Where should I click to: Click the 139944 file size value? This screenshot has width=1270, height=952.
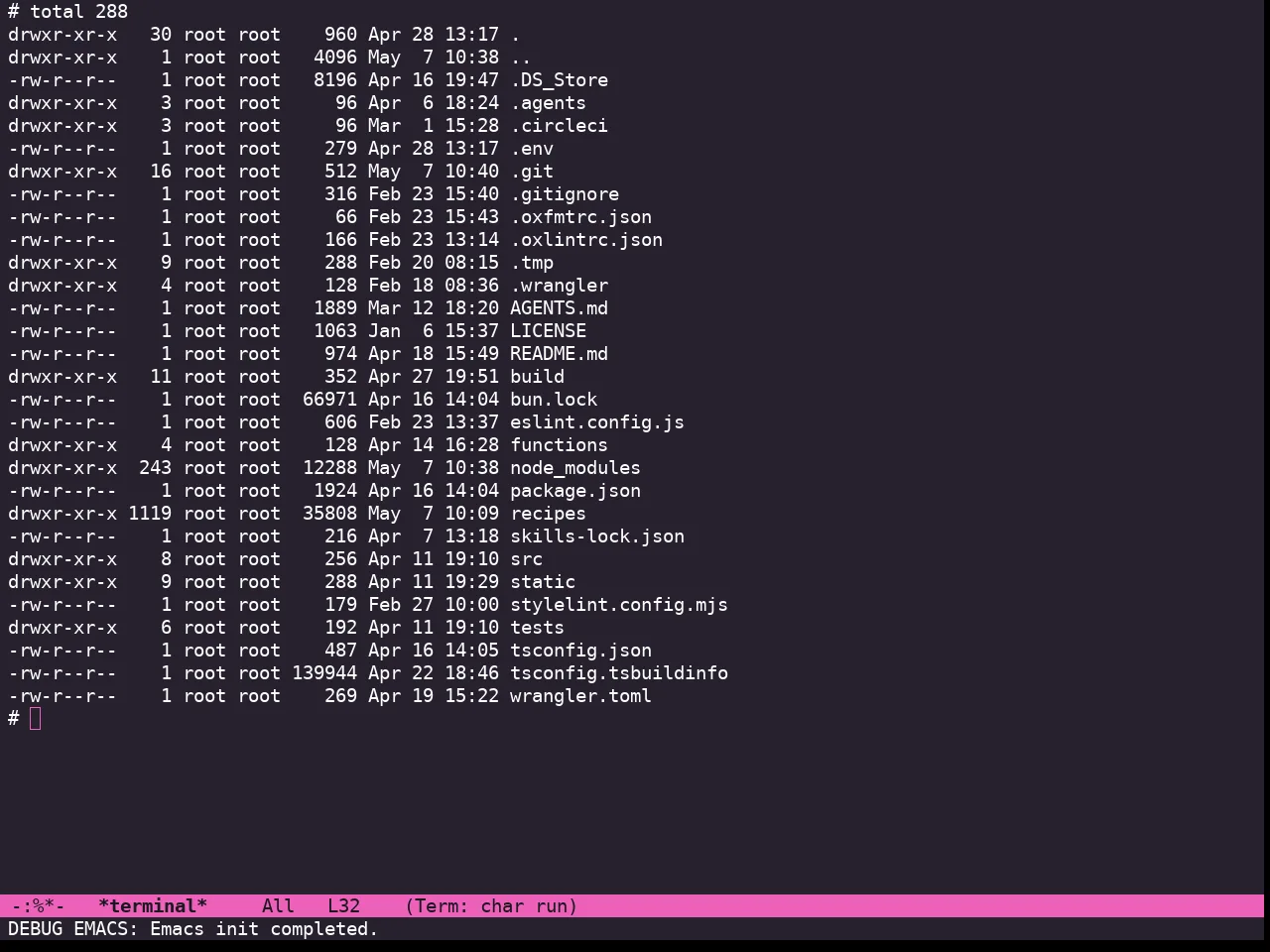click(x=324, y=673)
